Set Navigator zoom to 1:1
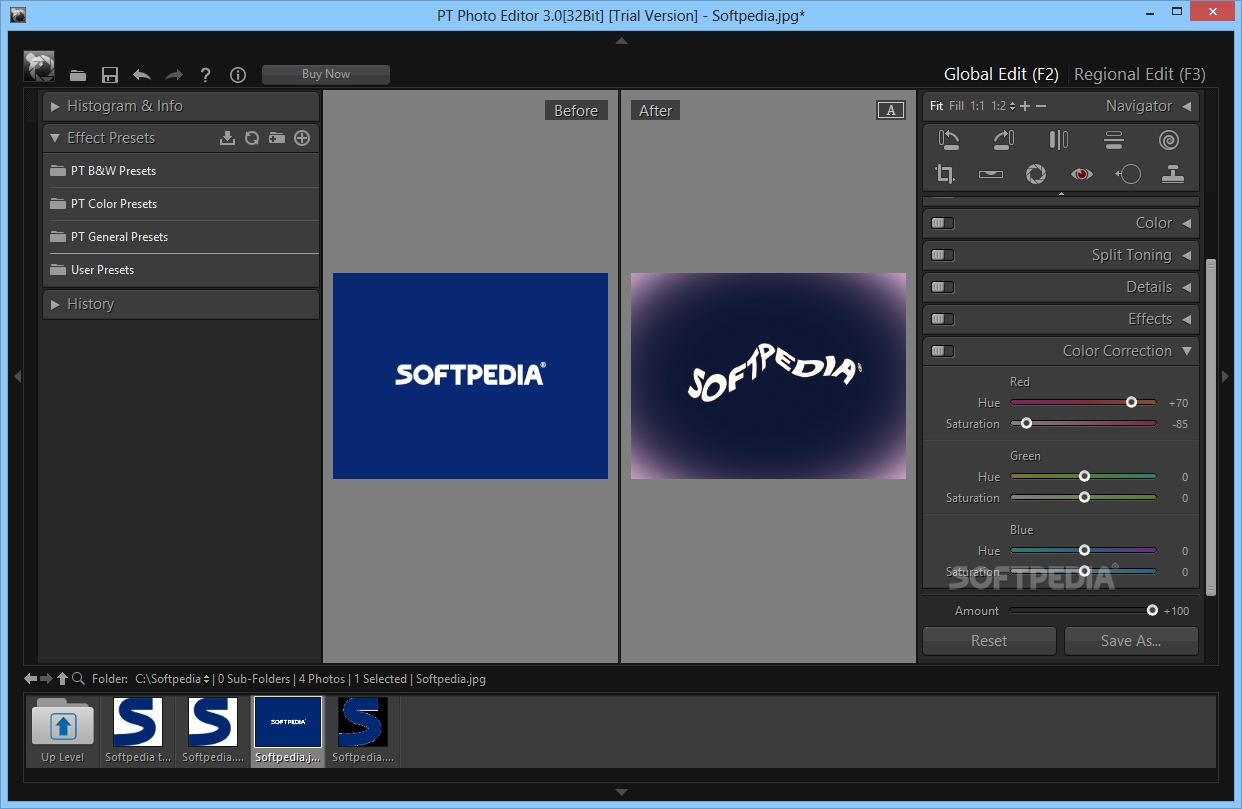The image size is (1242, 809). [x=977, y=106]
